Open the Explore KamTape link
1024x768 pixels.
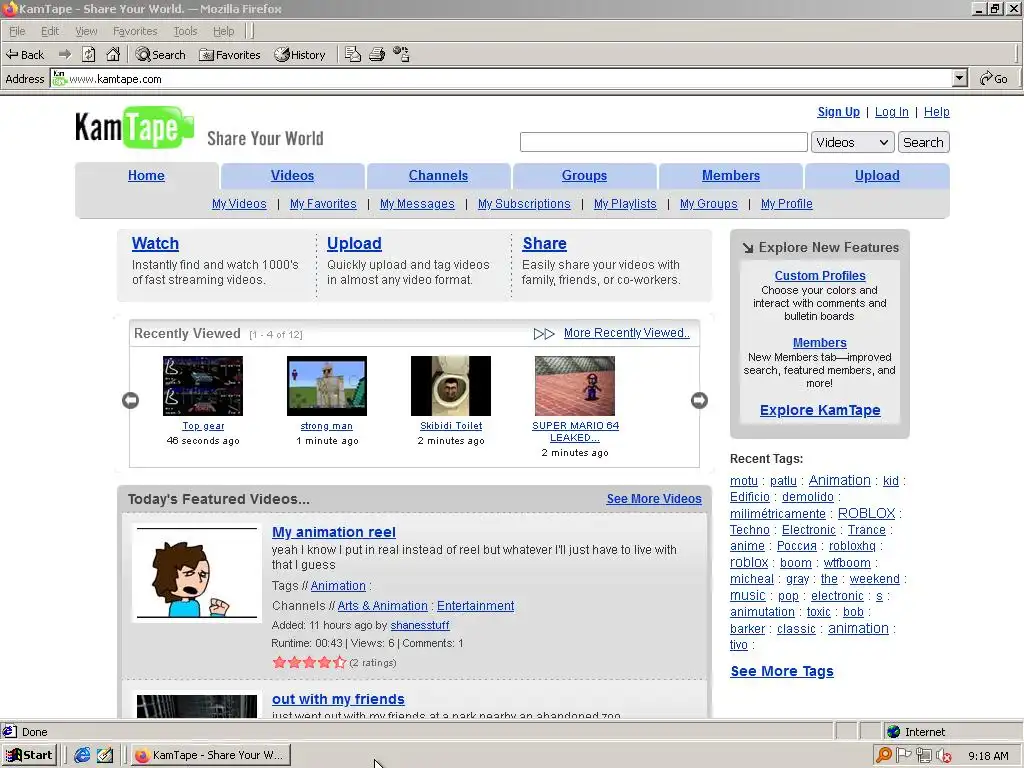[x=820, y=410]
